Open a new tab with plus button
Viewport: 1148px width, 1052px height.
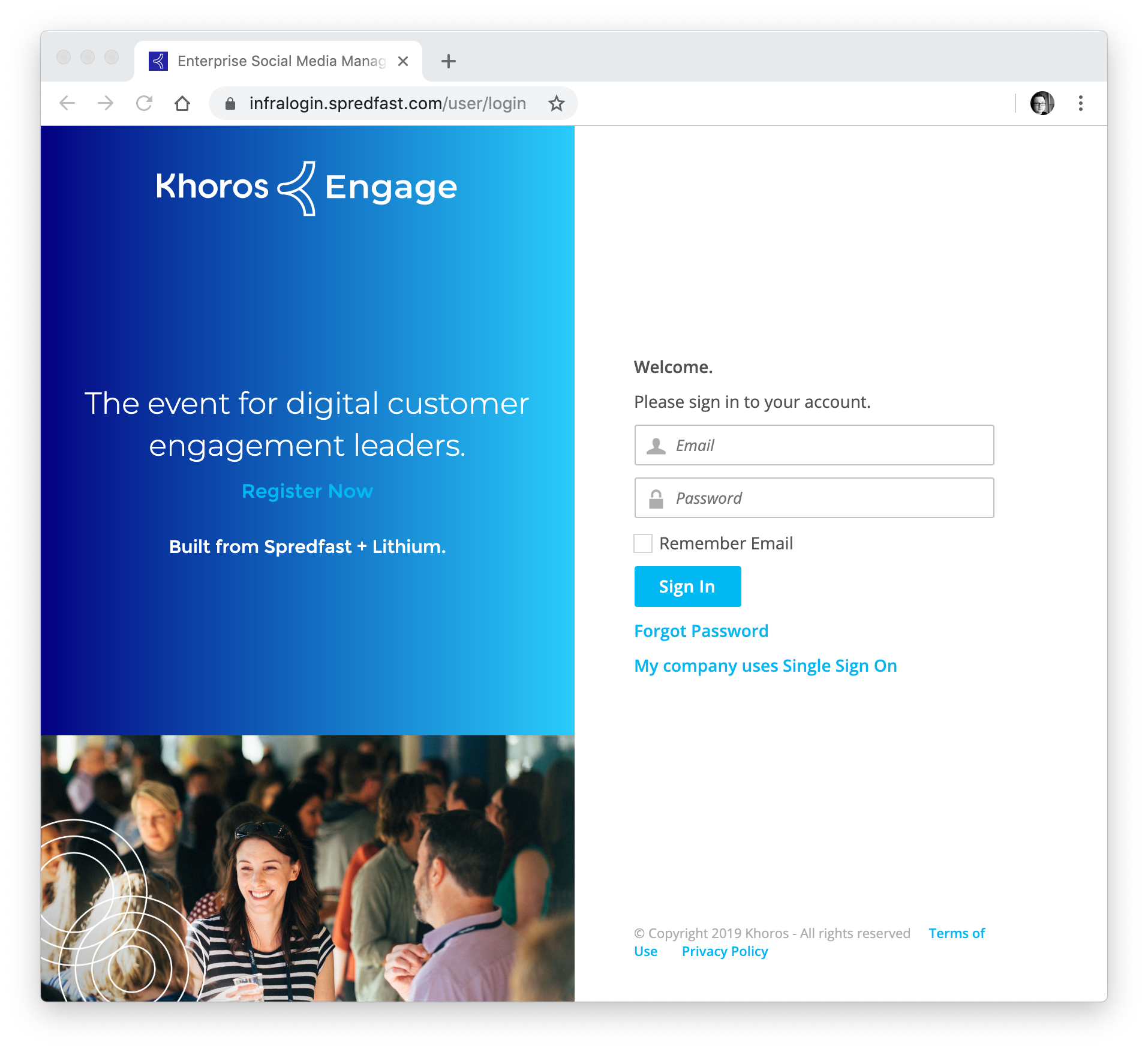tap(449, 61)
